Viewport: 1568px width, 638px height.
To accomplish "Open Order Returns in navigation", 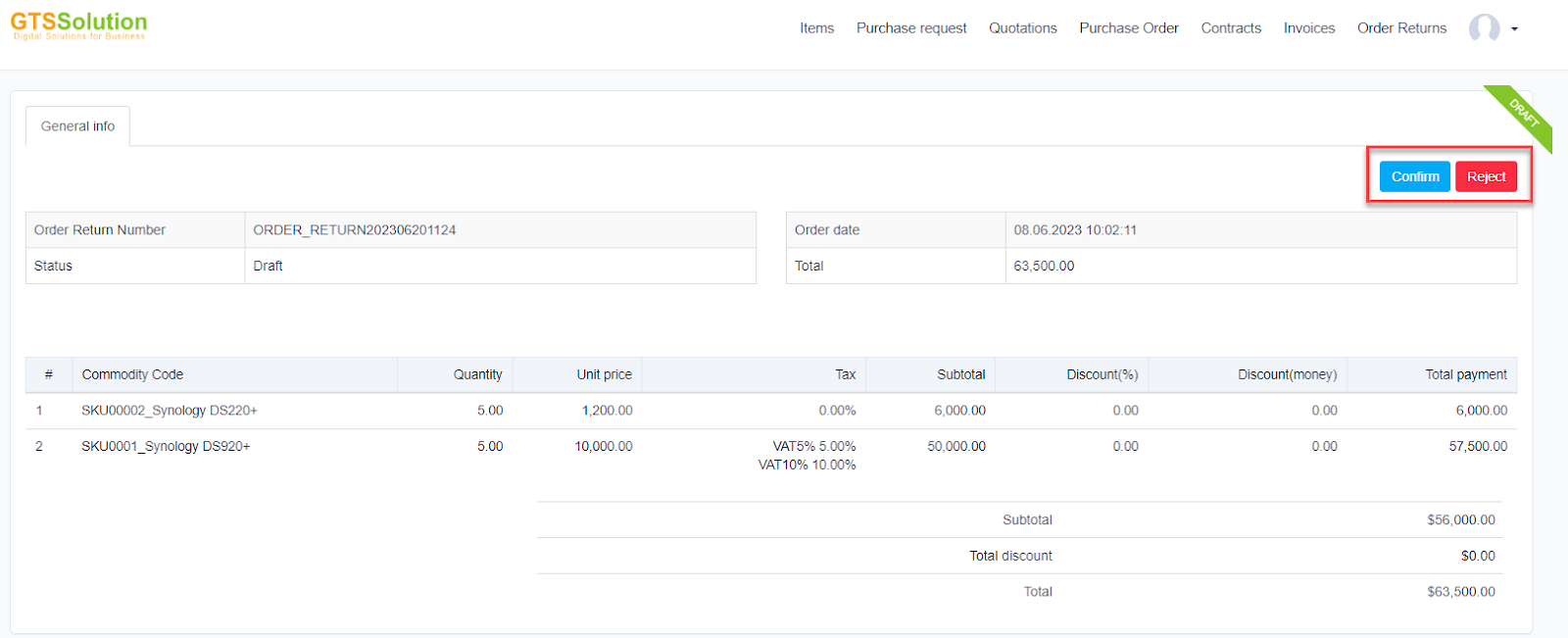I will [1400, 28].
